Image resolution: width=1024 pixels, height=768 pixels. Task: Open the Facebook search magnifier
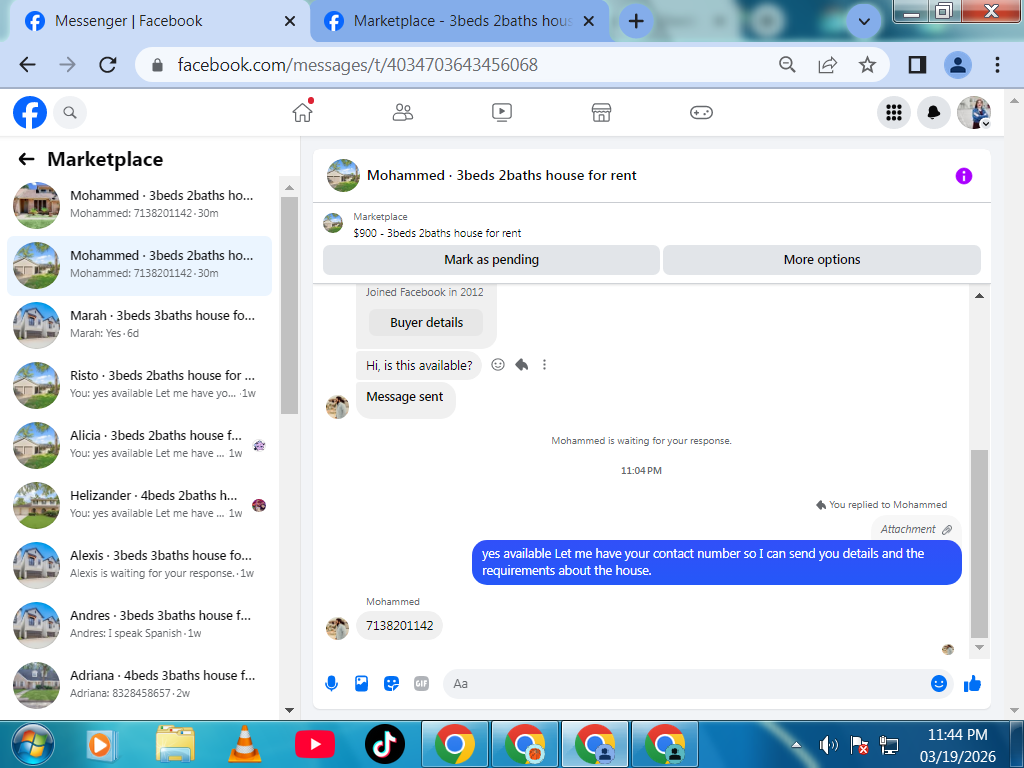[x=70, y=112]
